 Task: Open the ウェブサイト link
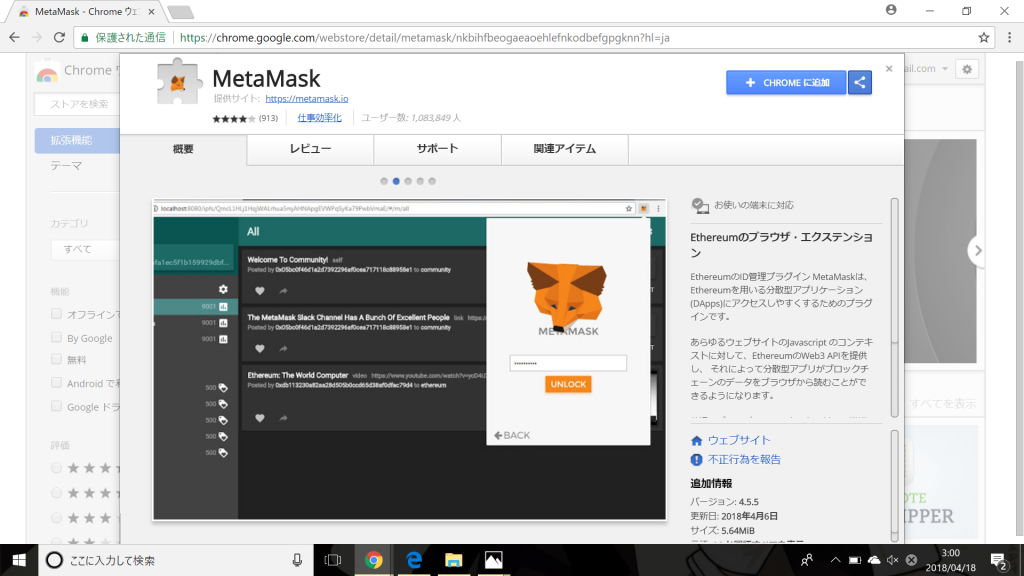tap(739, 441)
